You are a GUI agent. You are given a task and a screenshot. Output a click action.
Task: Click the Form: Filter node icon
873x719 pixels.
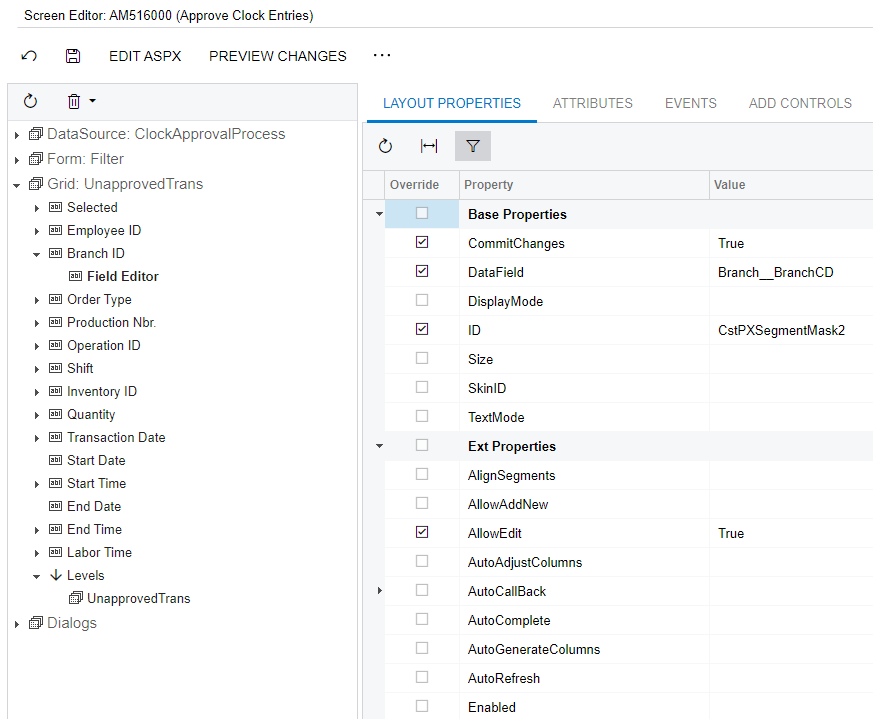[36, 159]
